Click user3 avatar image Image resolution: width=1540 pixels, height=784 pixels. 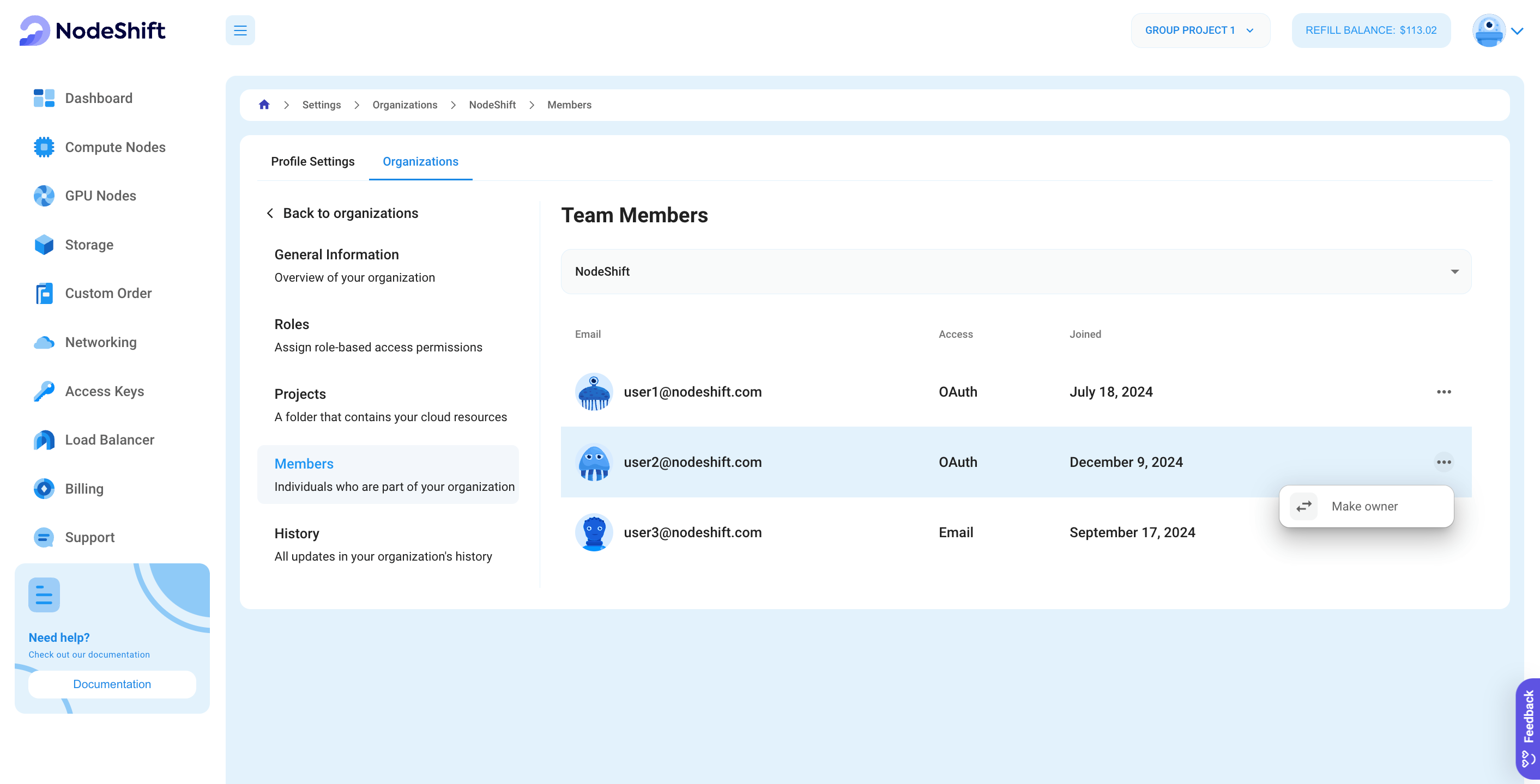point(594,532)
